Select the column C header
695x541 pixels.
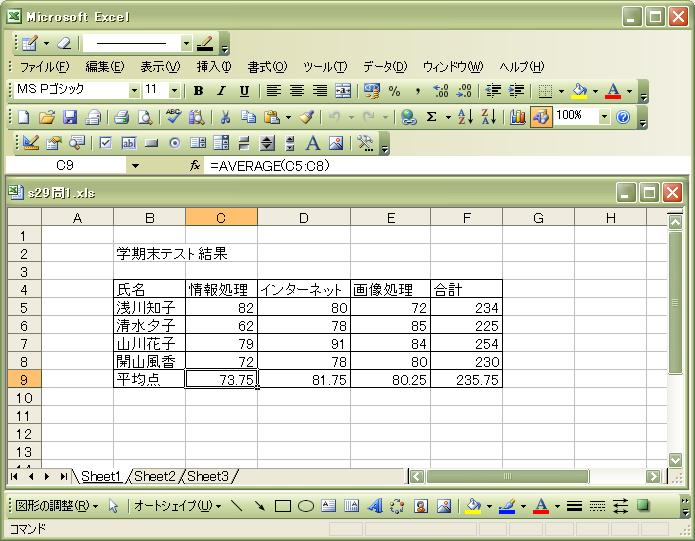221,218
